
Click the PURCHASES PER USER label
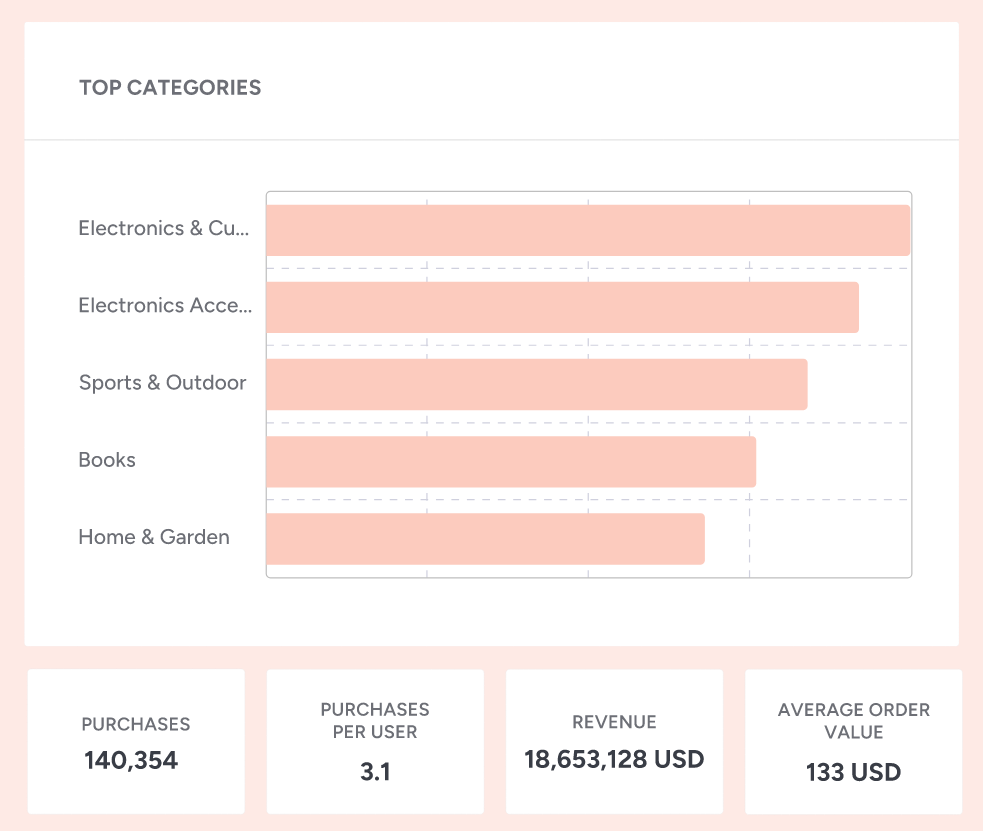click(x=375, y=720)
